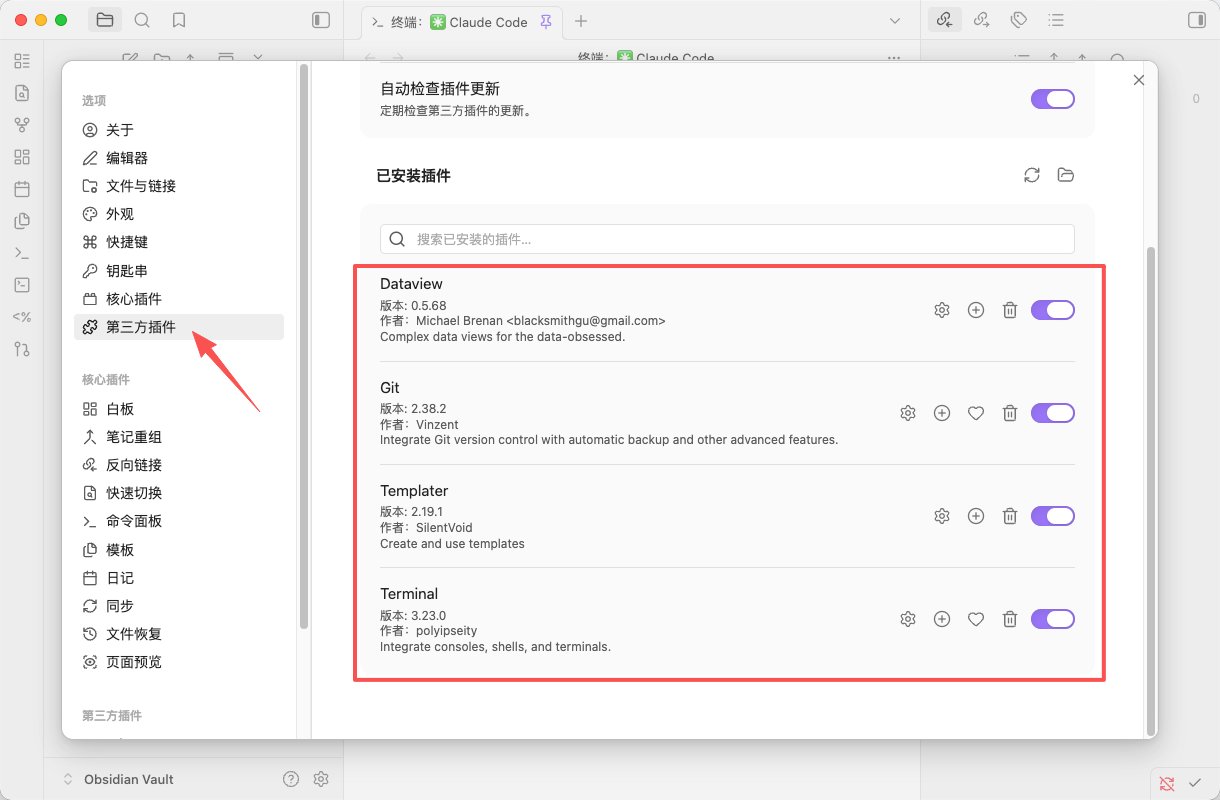Open the tags pane icon

tap(1018, 20)
